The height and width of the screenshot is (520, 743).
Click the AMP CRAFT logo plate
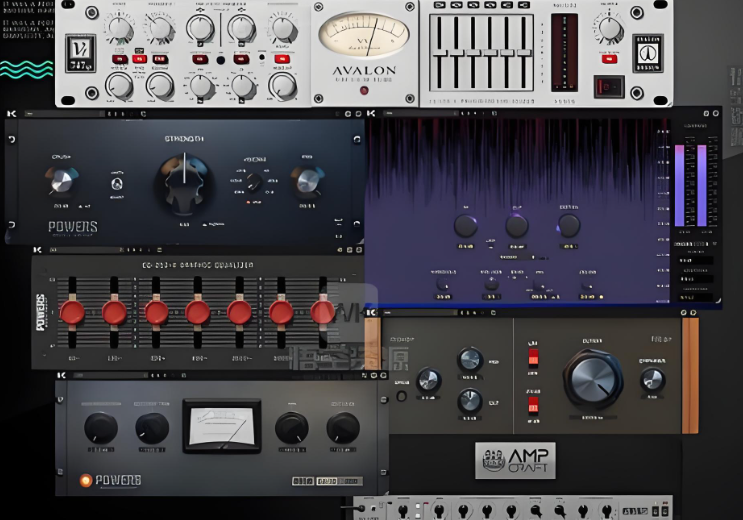(516, 460)
